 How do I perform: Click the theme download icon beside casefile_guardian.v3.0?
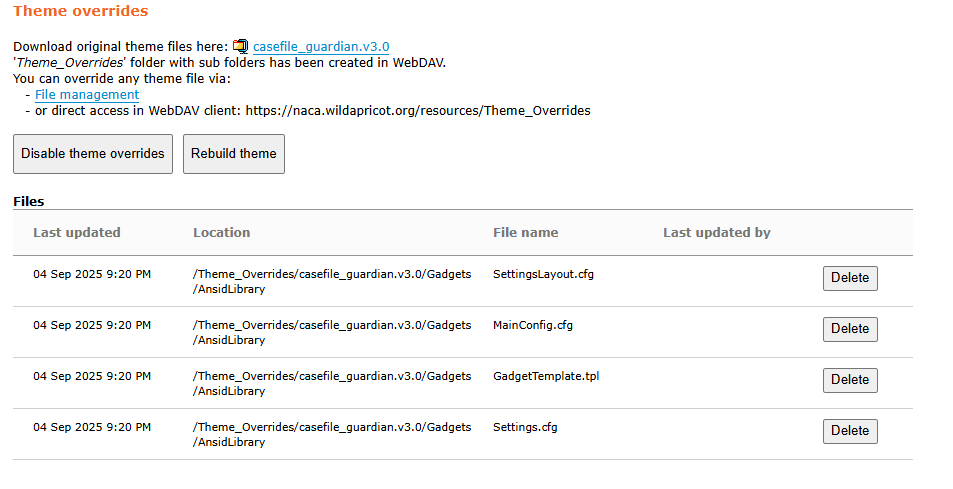tap(240, 46)
